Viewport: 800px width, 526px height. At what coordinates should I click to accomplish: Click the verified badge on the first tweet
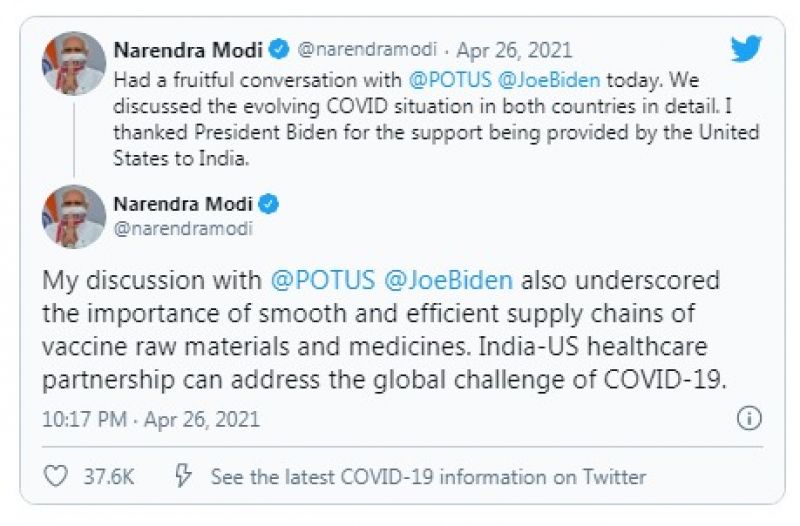click(283, 49)
